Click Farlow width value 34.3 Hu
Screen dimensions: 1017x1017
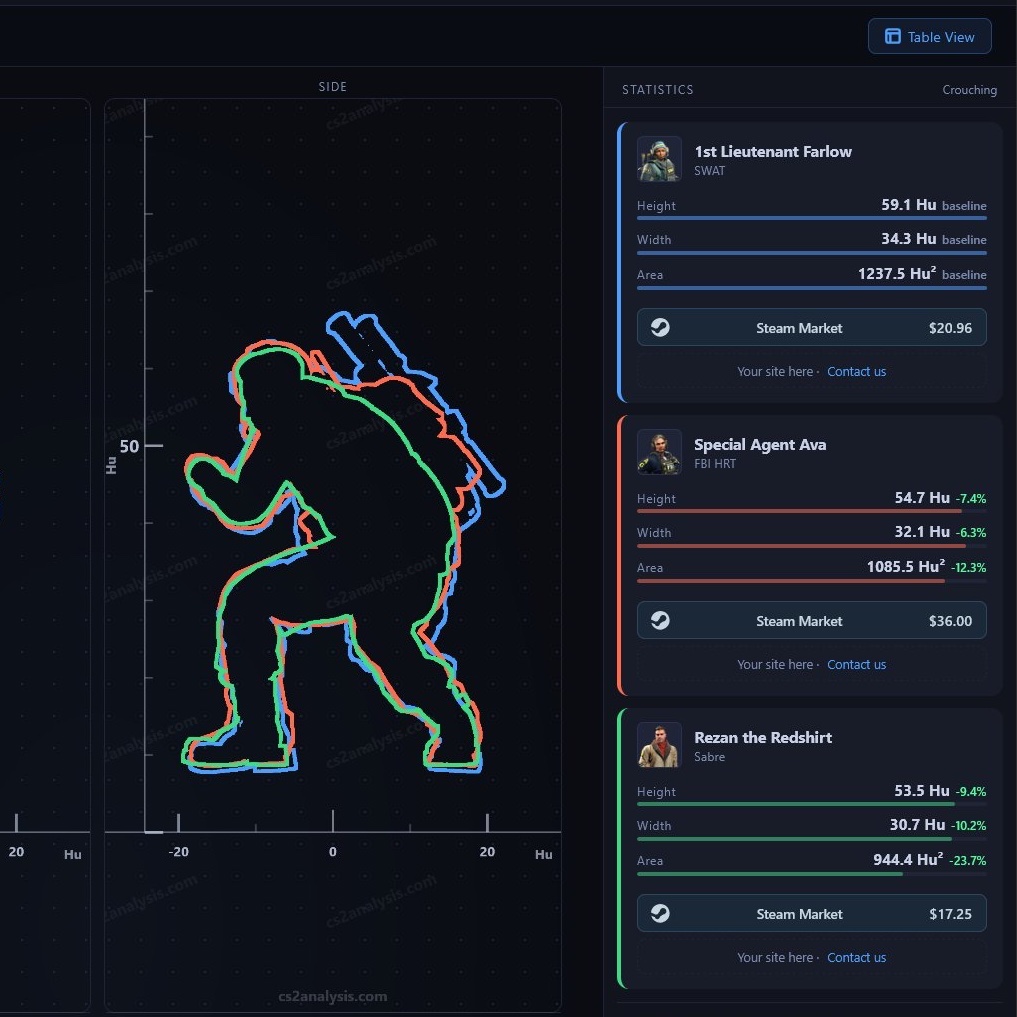(908, 239)
